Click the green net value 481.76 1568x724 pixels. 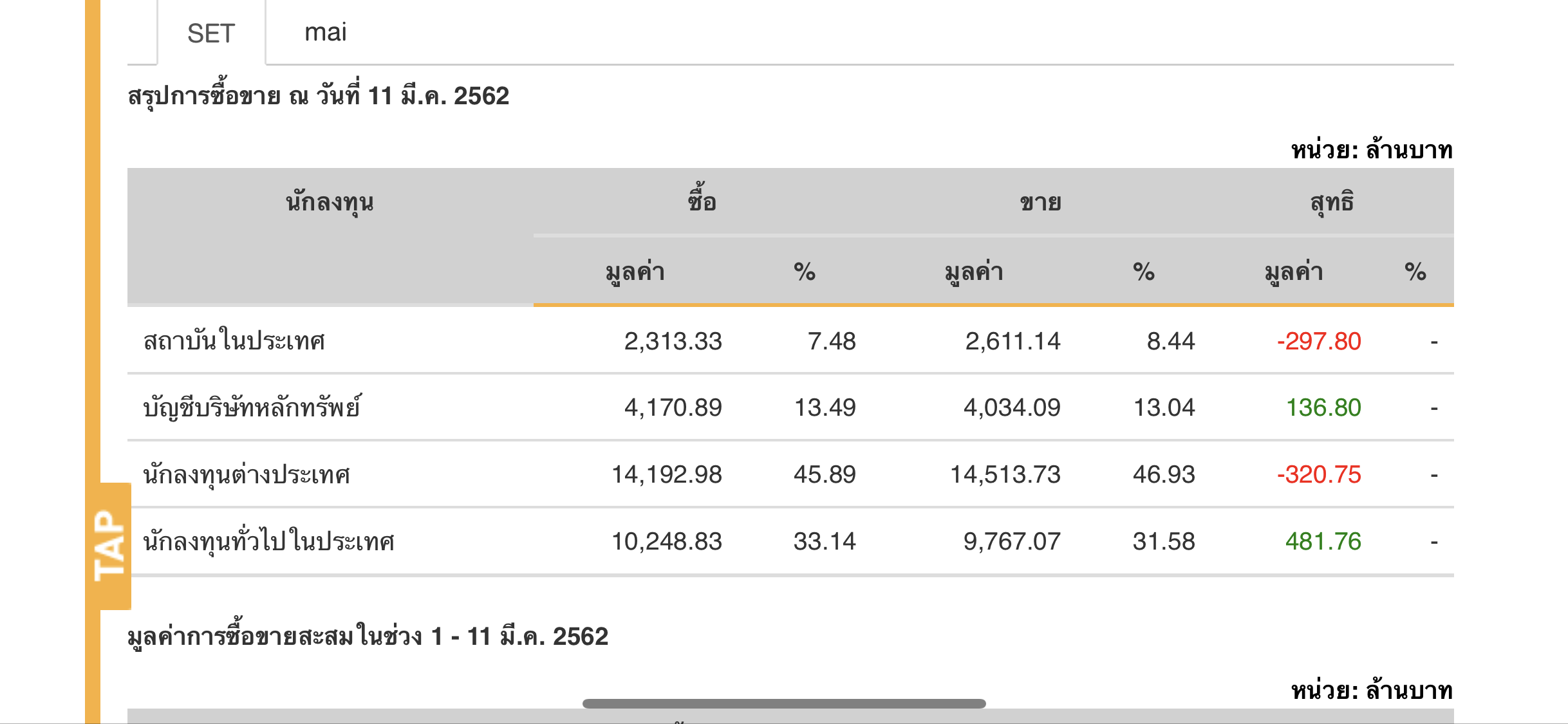point(1323,541)
